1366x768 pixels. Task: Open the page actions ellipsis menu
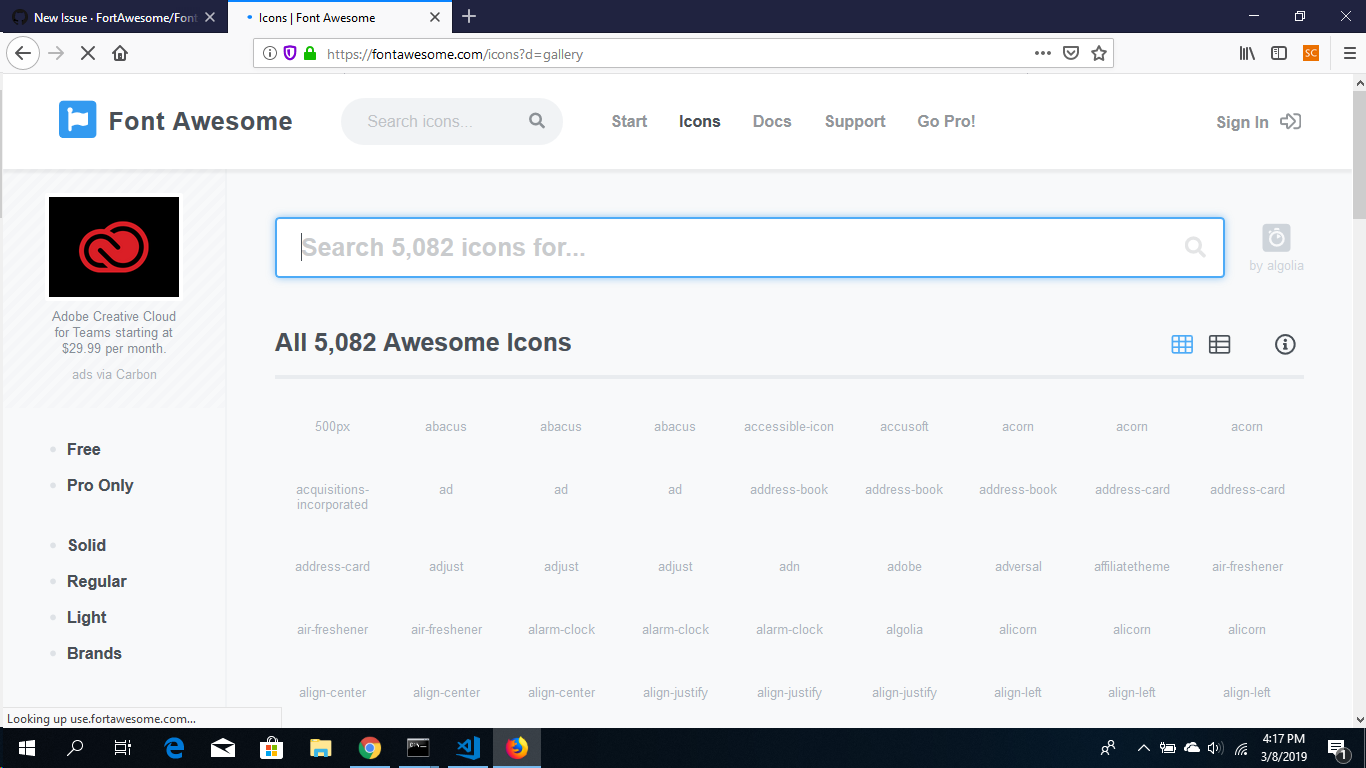pos(1042,52)
